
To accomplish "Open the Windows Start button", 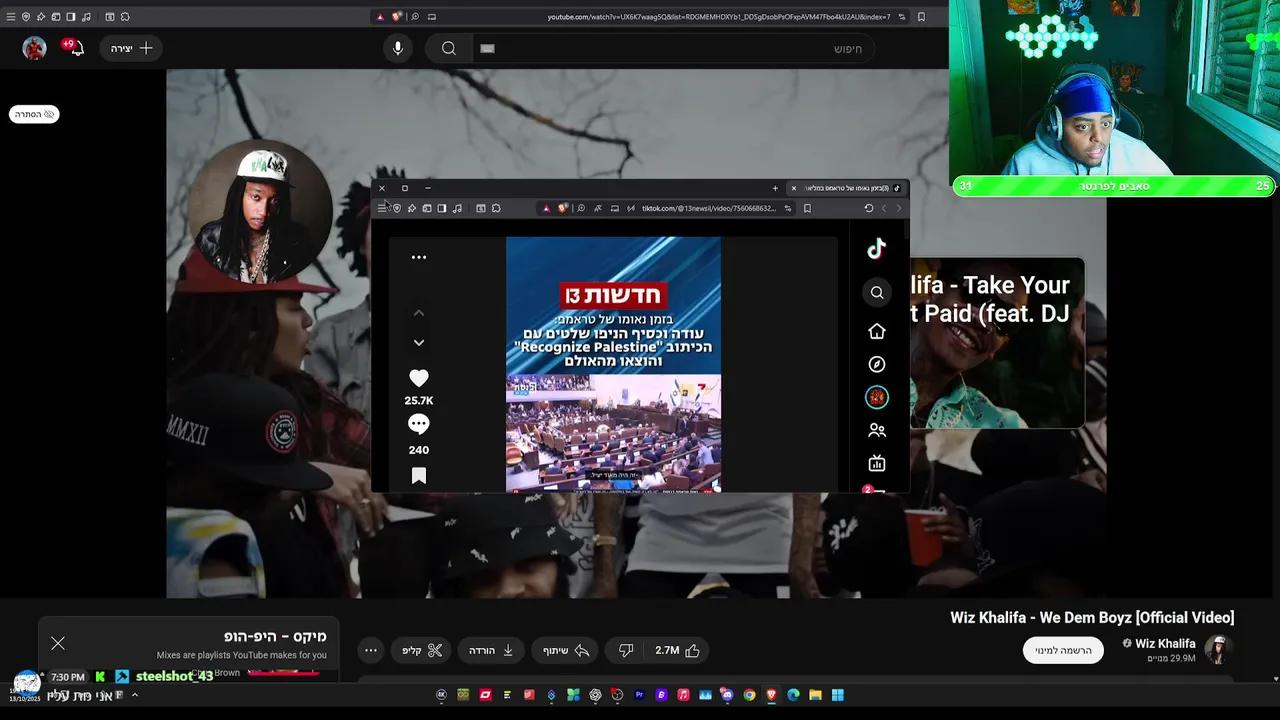I will click(838, 695).
